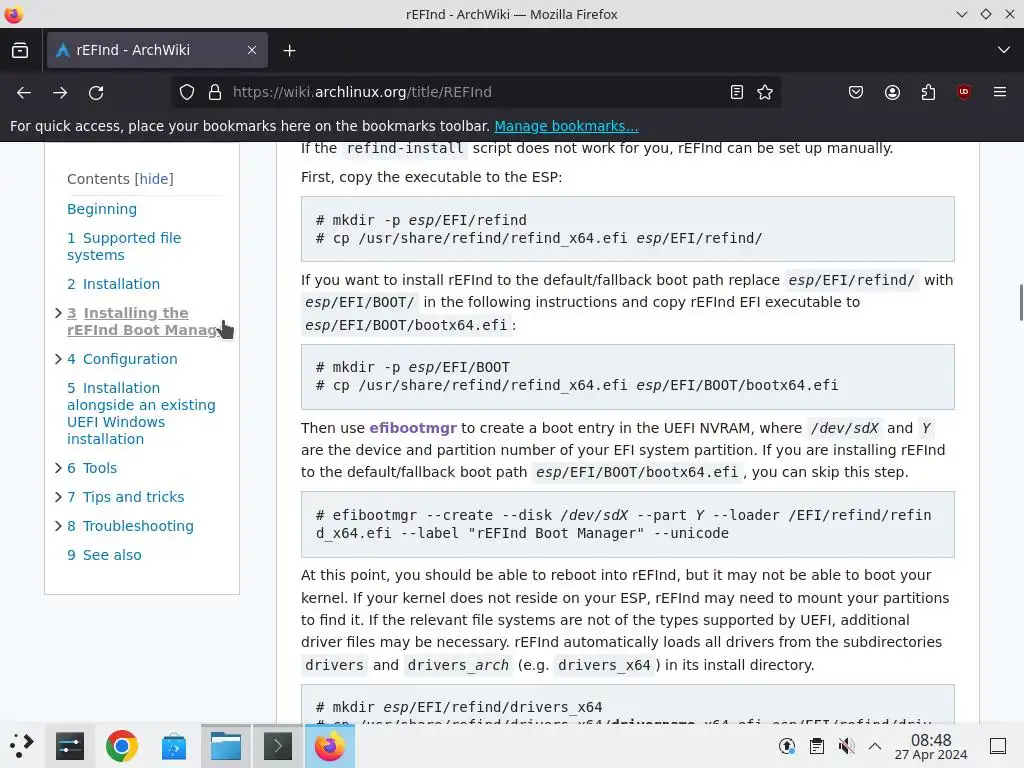Open the terminal from the taskbar
The width and height of the screenshot is (1024, 768).
[x=278, y=745]
